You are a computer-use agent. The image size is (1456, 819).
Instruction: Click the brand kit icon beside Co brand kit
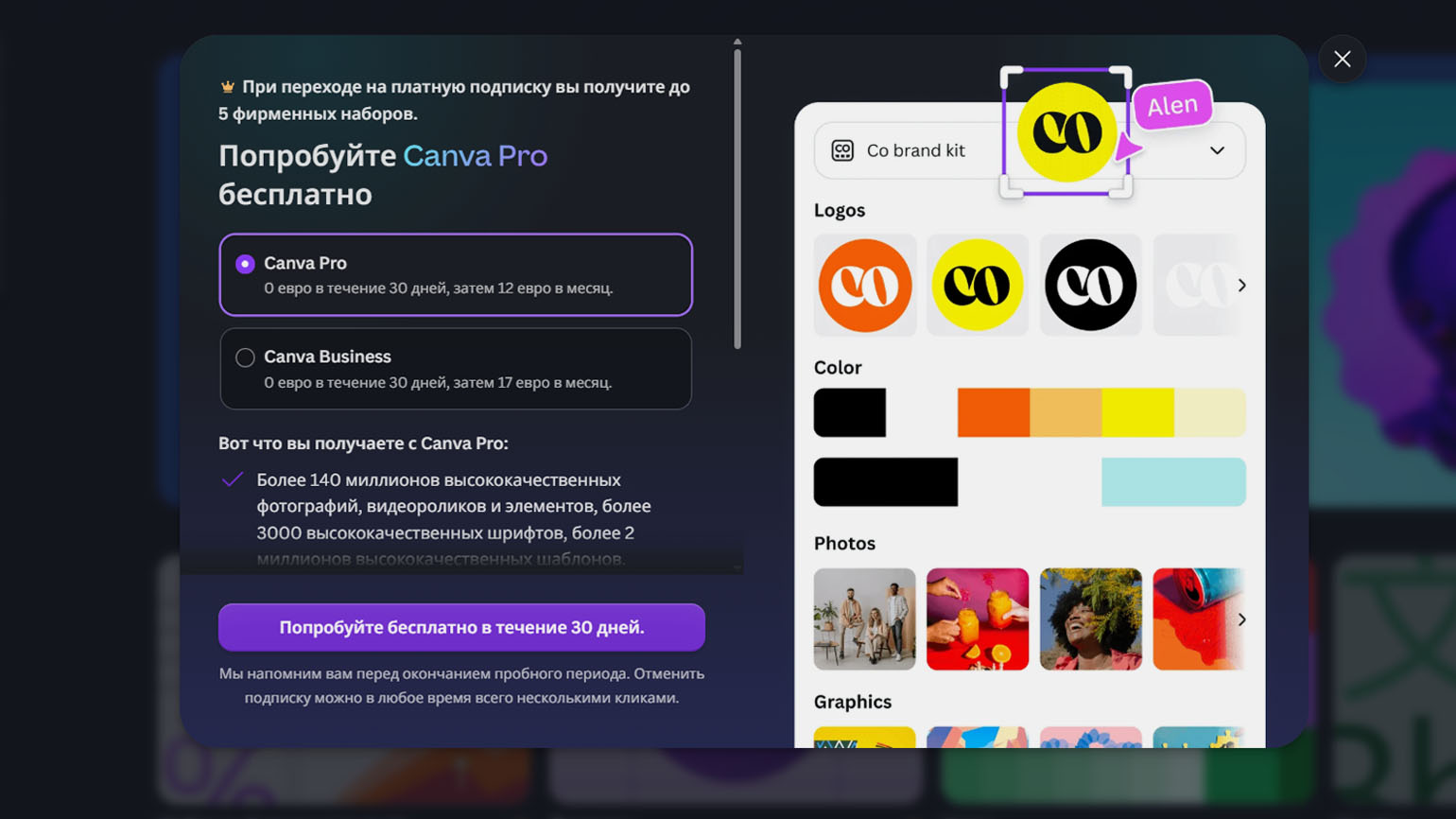842,150
